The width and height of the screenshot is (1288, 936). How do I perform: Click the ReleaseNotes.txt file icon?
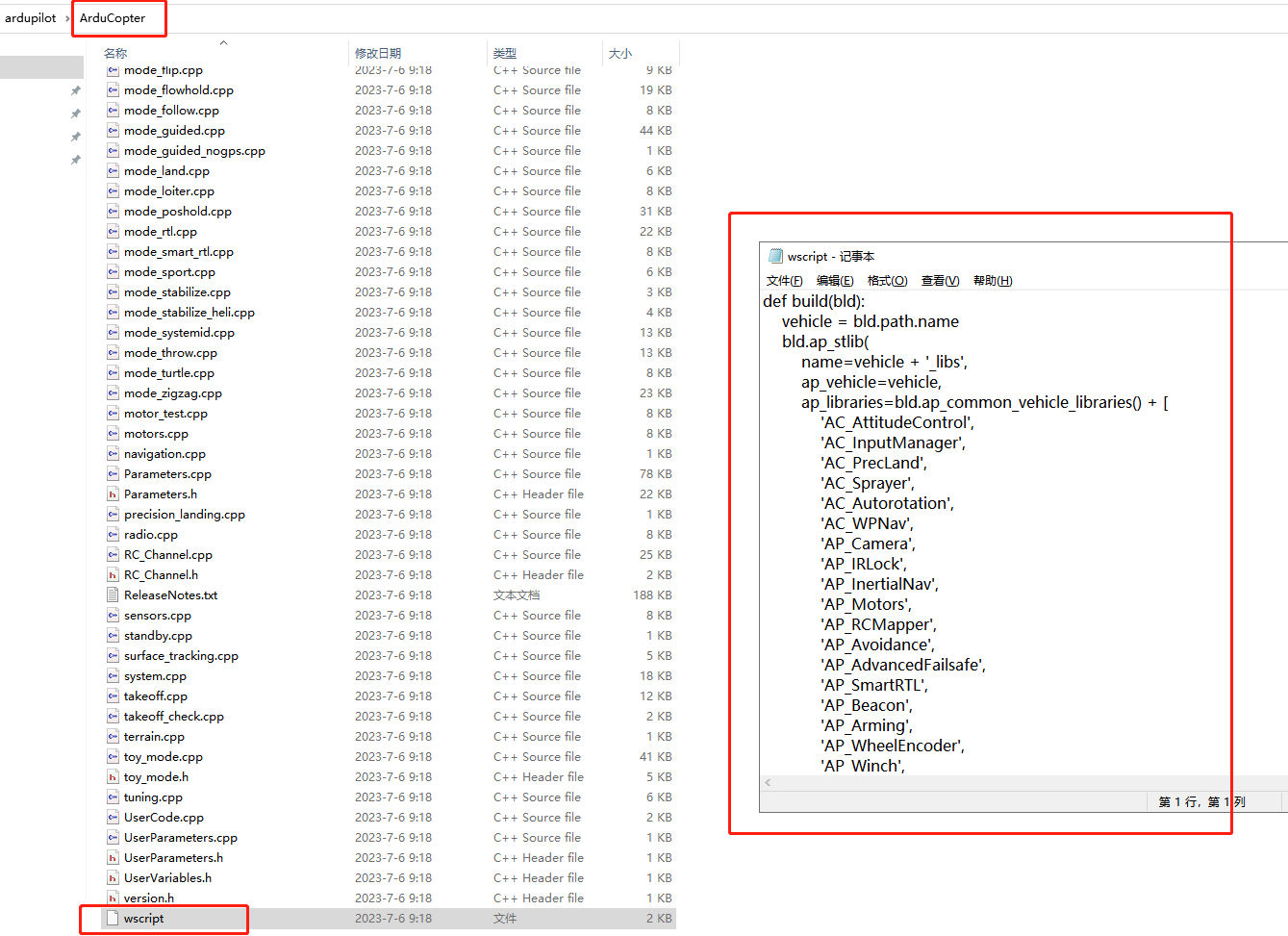point(113,595)
